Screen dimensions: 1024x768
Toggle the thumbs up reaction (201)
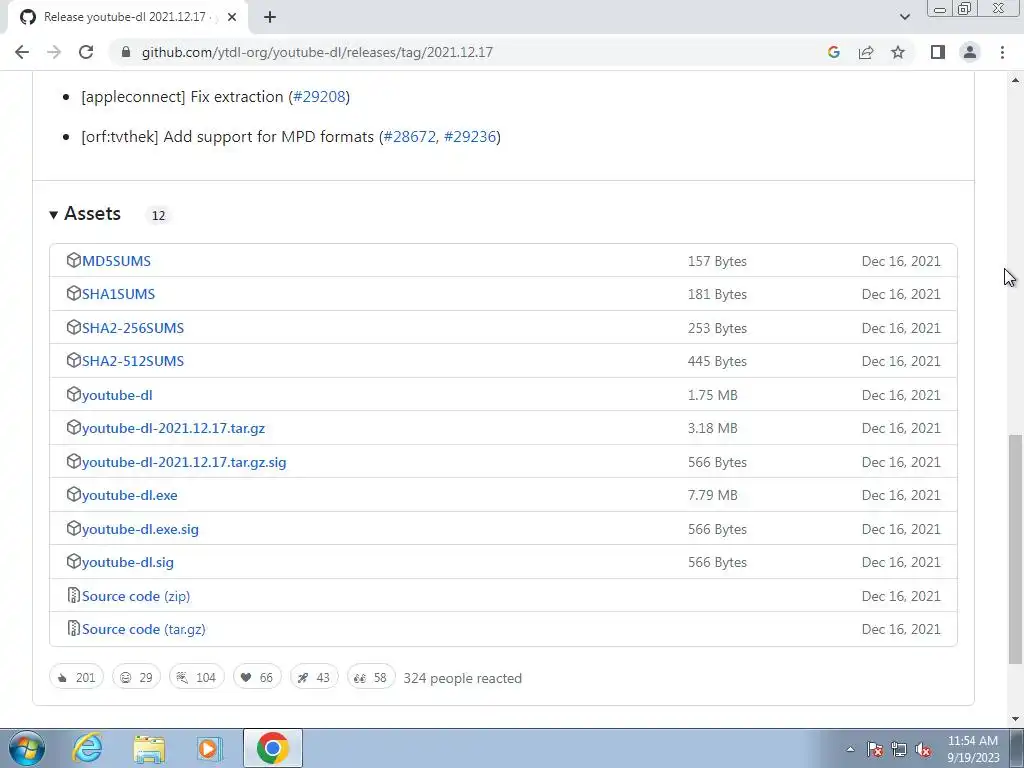point(76,677)
